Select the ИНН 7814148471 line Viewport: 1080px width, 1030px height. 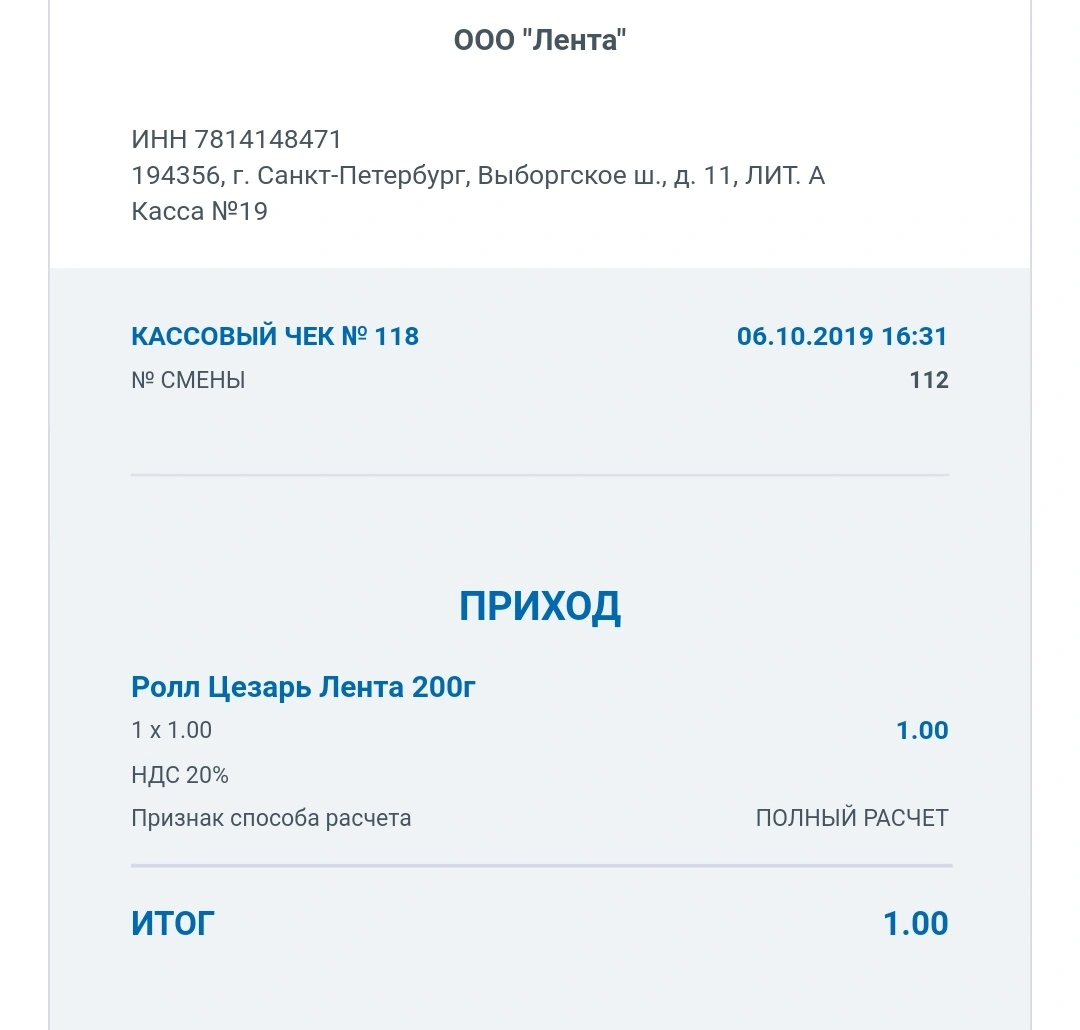pos(236,139)
